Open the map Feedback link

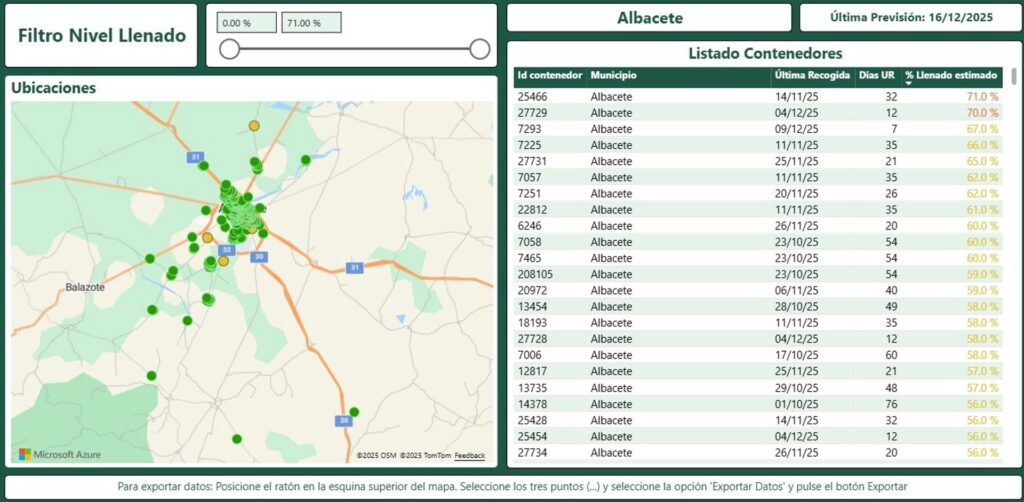[469, 456]
